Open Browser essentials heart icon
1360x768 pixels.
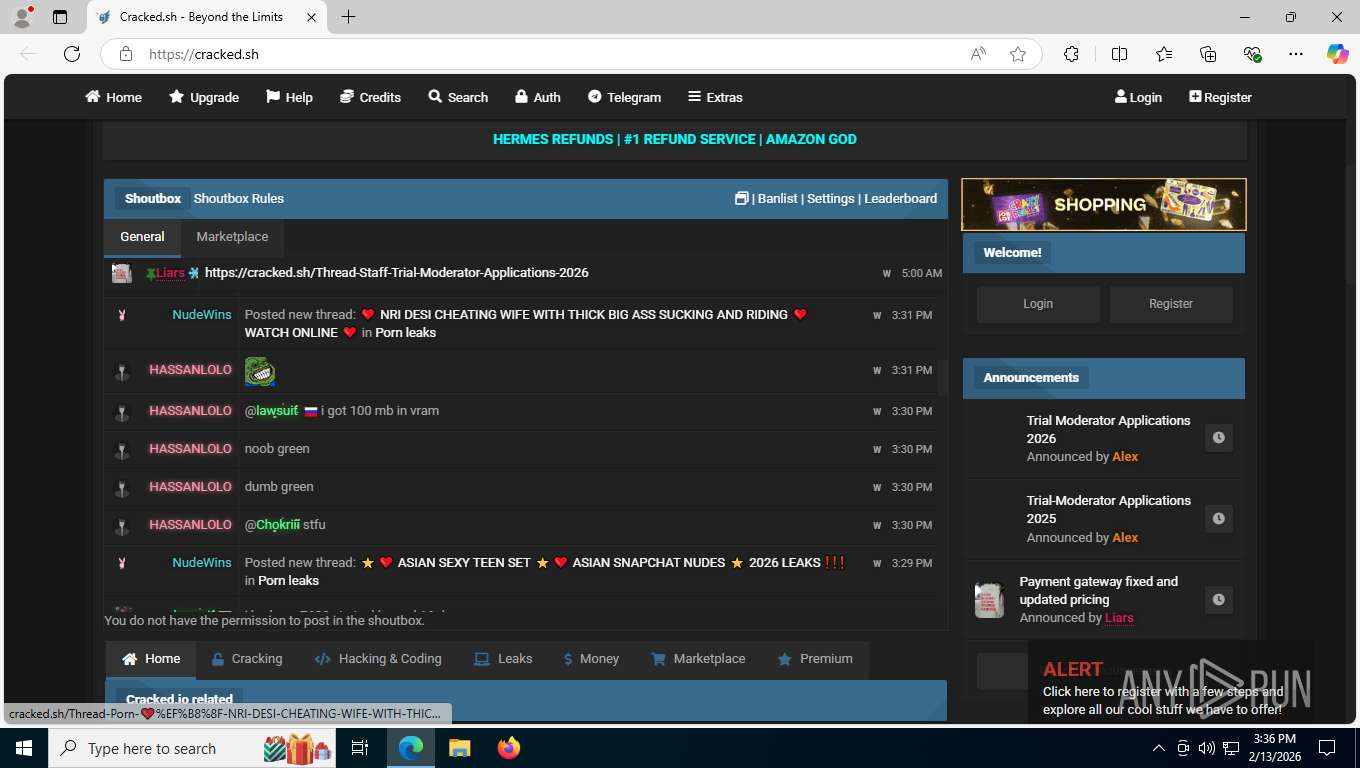click(1252, 54)
